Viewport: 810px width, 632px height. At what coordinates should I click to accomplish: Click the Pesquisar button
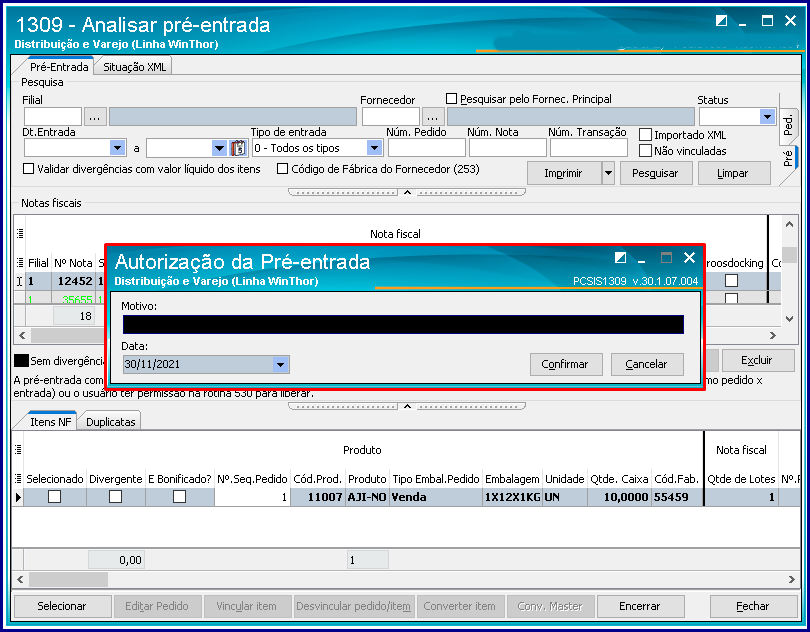[656, 173]
